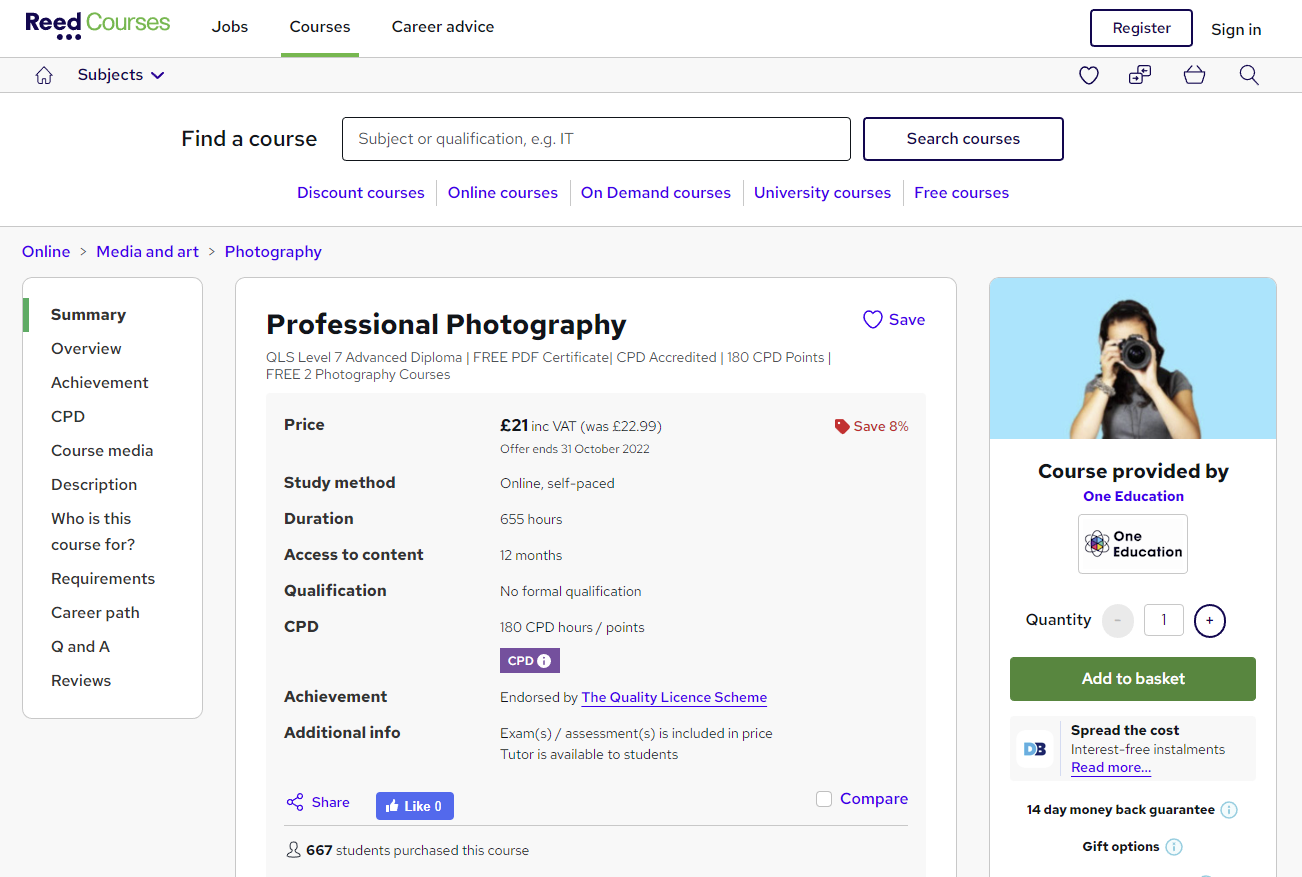Open the shopping basket icon
Viewport: 1302px width, 877px height.
click(x=1194, y=75)
